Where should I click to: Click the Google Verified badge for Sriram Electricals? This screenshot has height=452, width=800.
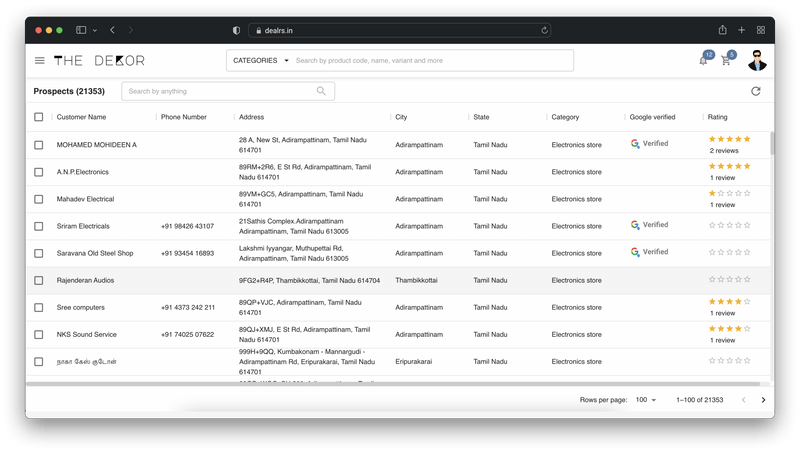pyautogui.click(x=649, y=225)
